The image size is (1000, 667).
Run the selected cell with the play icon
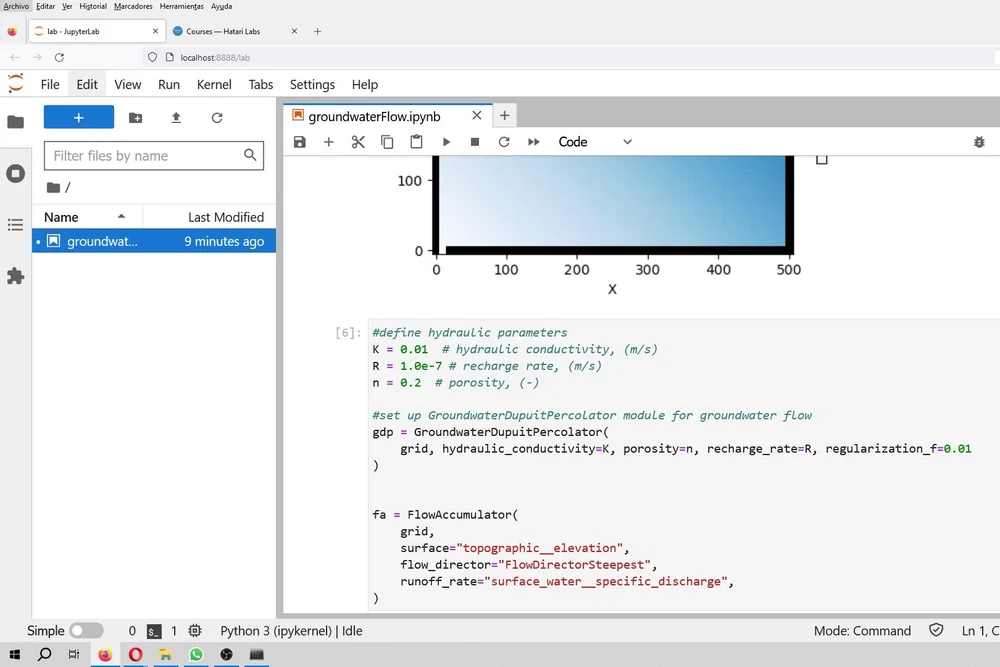point(446,142)
